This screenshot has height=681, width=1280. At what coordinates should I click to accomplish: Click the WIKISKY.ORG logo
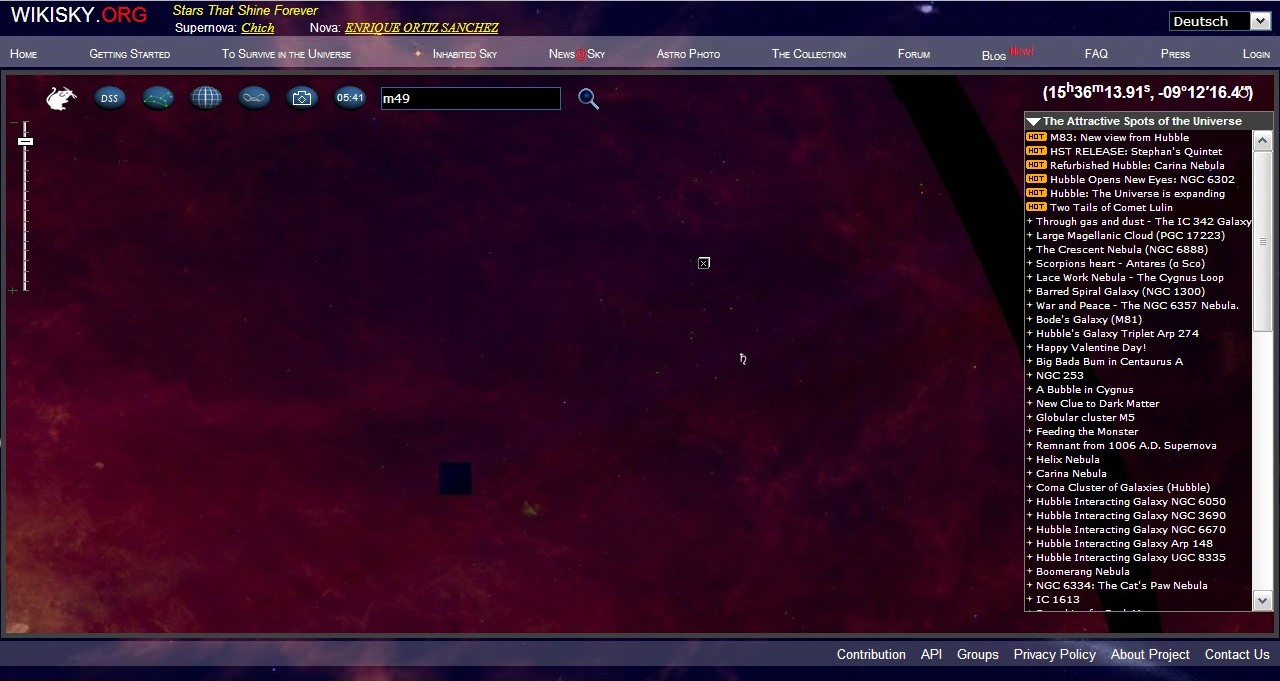click(x=79, y=15)
